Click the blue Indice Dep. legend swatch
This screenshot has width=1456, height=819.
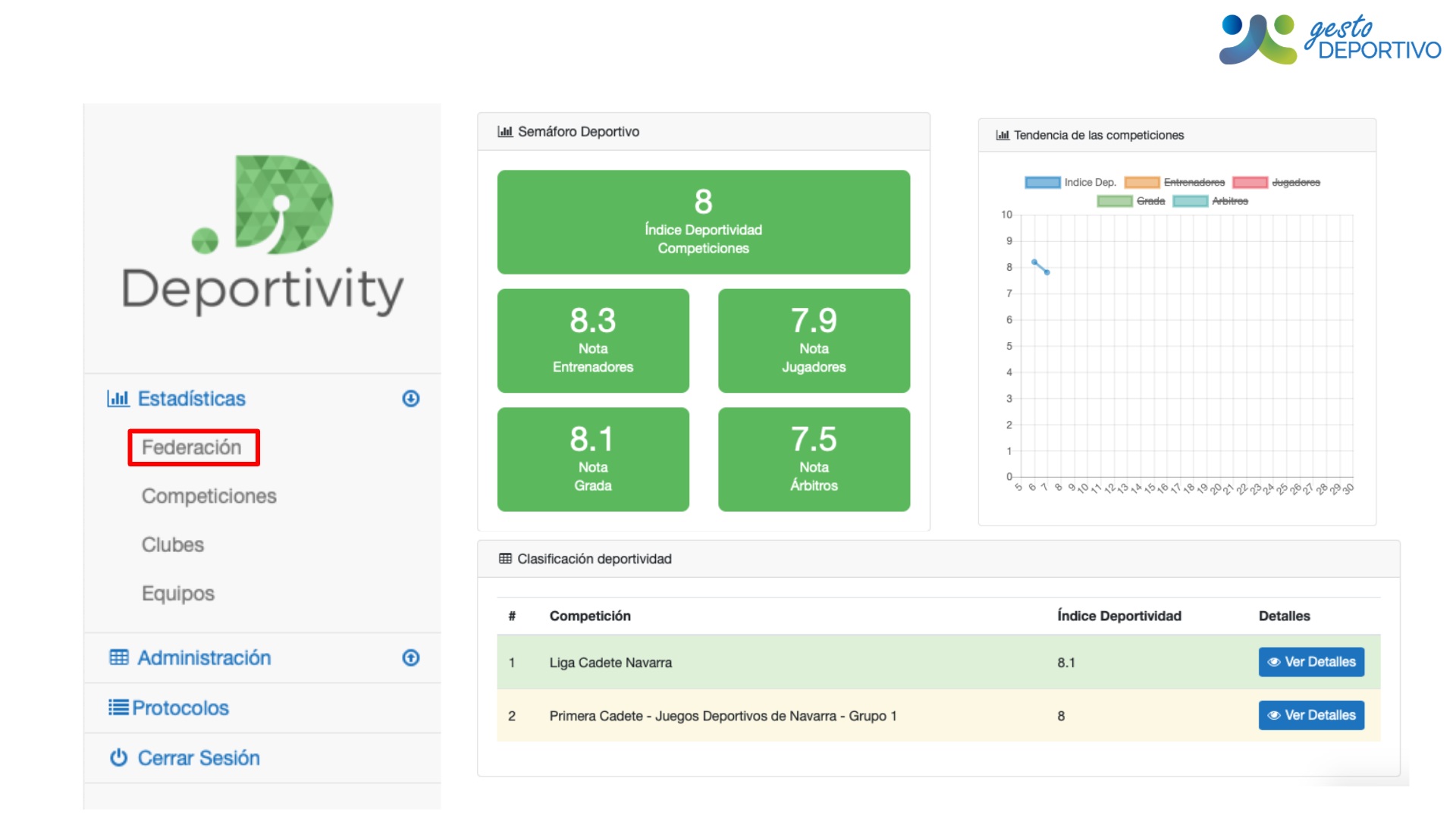(x=1043, y=183)
